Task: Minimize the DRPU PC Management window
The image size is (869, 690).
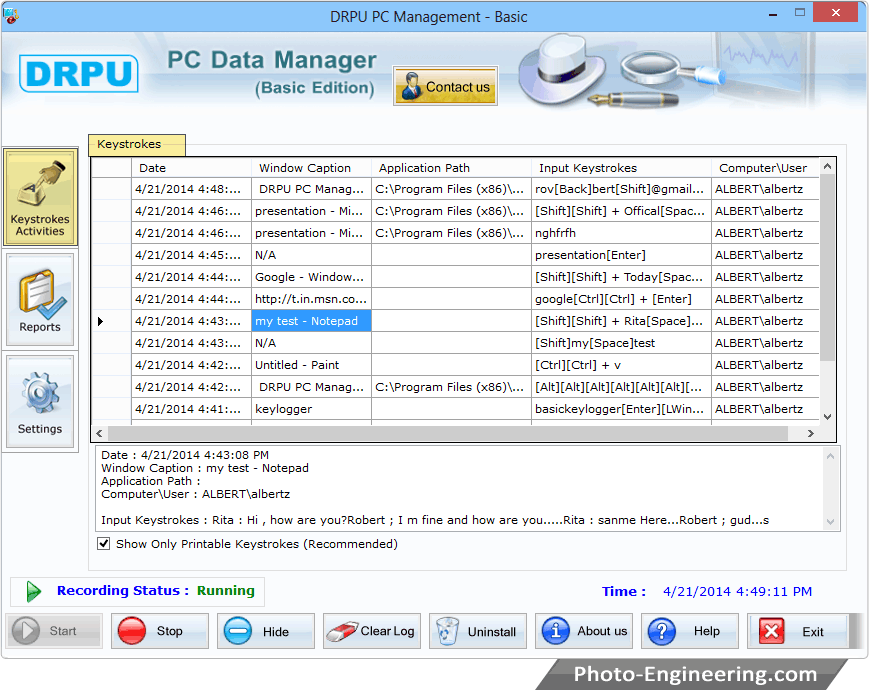Action: click(773, 14)
